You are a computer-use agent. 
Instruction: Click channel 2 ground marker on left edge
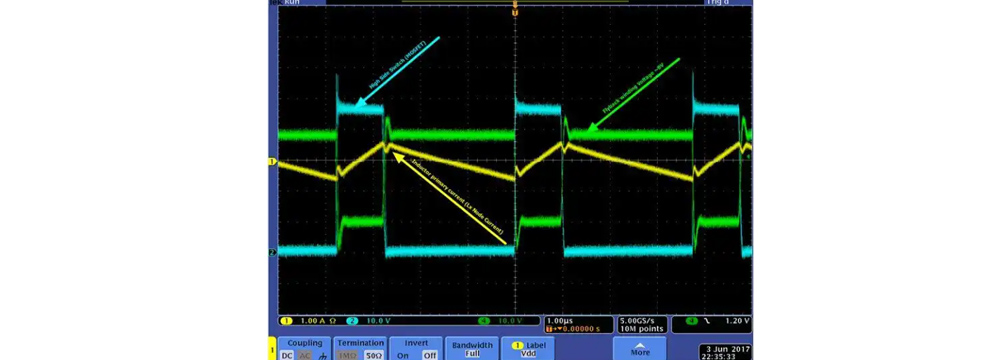[271, 253]
